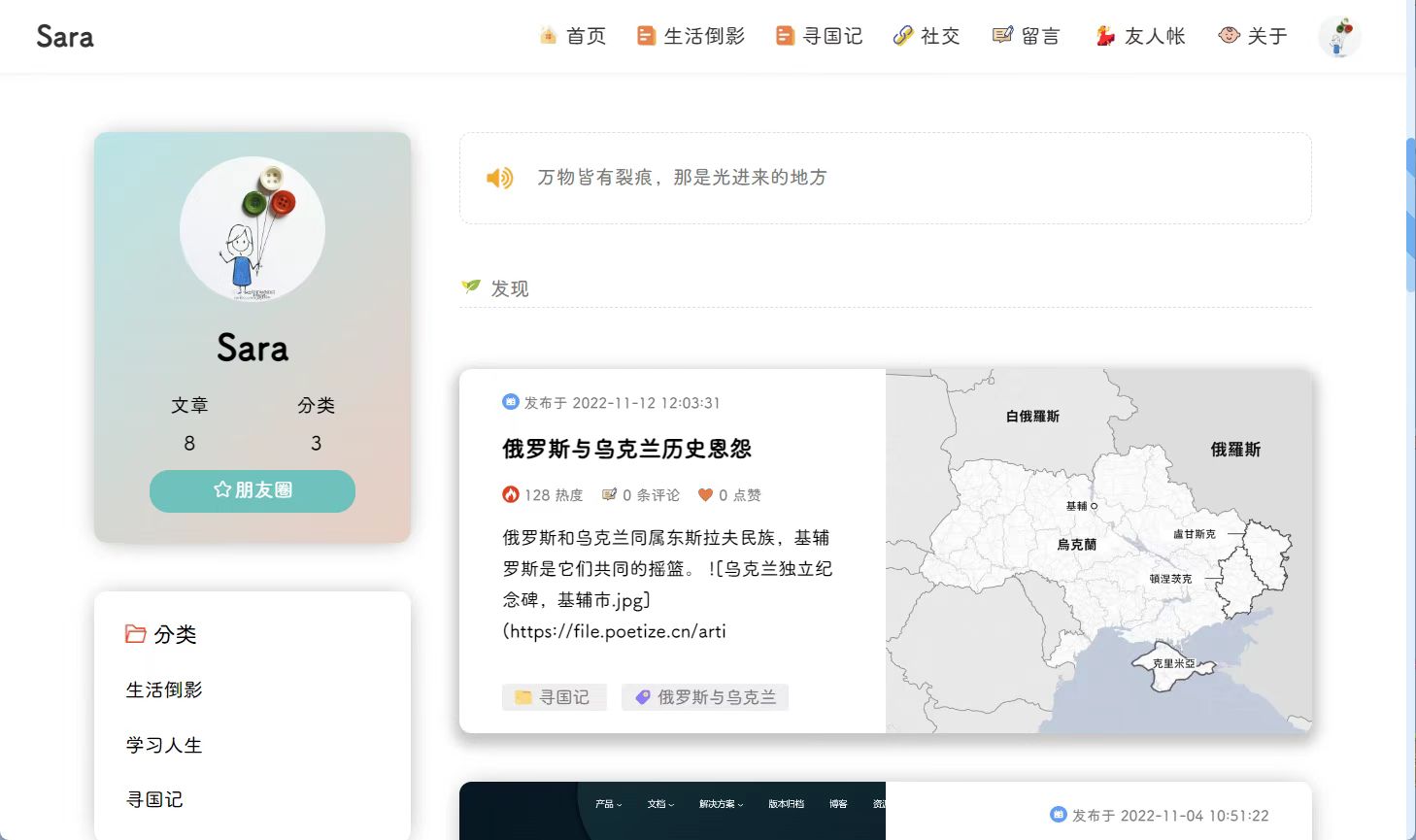Click the 朋友圈 button
This screenshot has width=1416, height=840.
(x=253, y=490)
